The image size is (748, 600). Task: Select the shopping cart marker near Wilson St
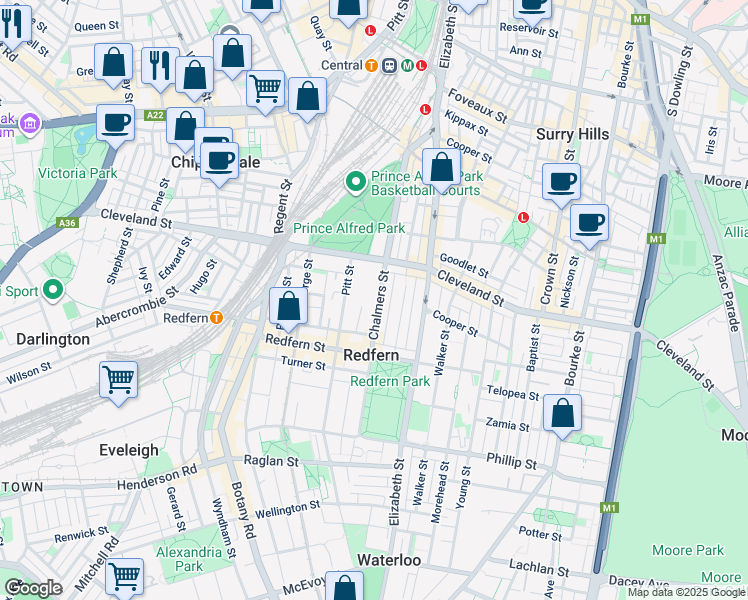[119, 381]
